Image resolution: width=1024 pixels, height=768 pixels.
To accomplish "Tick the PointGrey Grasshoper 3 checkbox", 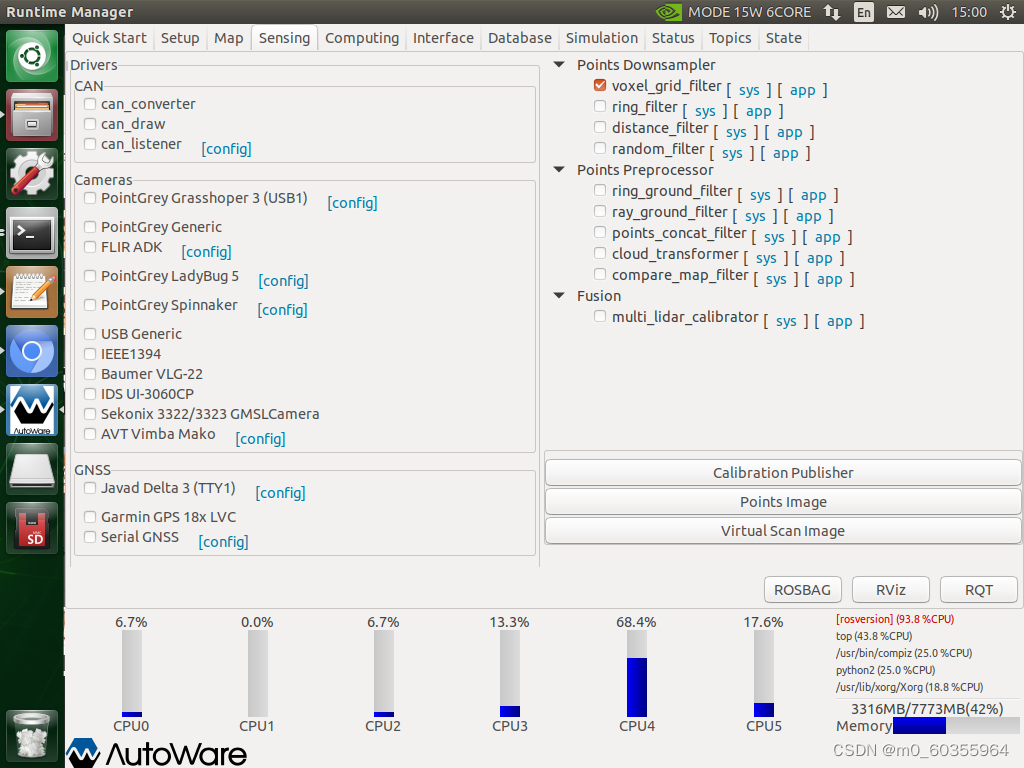I will tap(90, 197).
